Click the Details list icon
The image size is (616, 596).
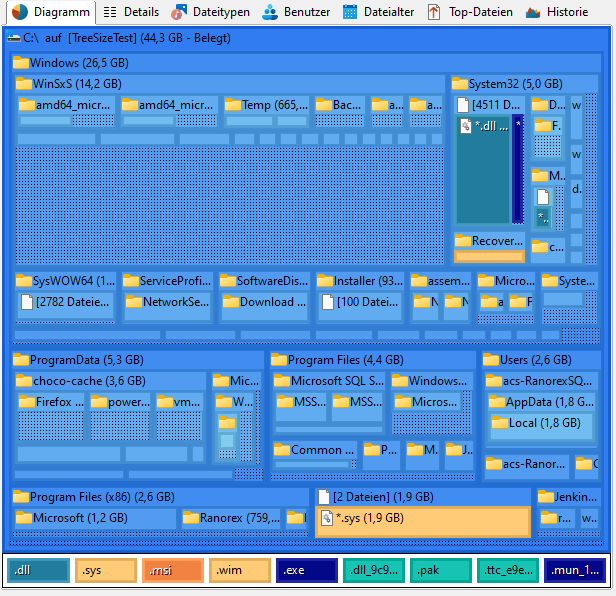click(x=110, y=12)
